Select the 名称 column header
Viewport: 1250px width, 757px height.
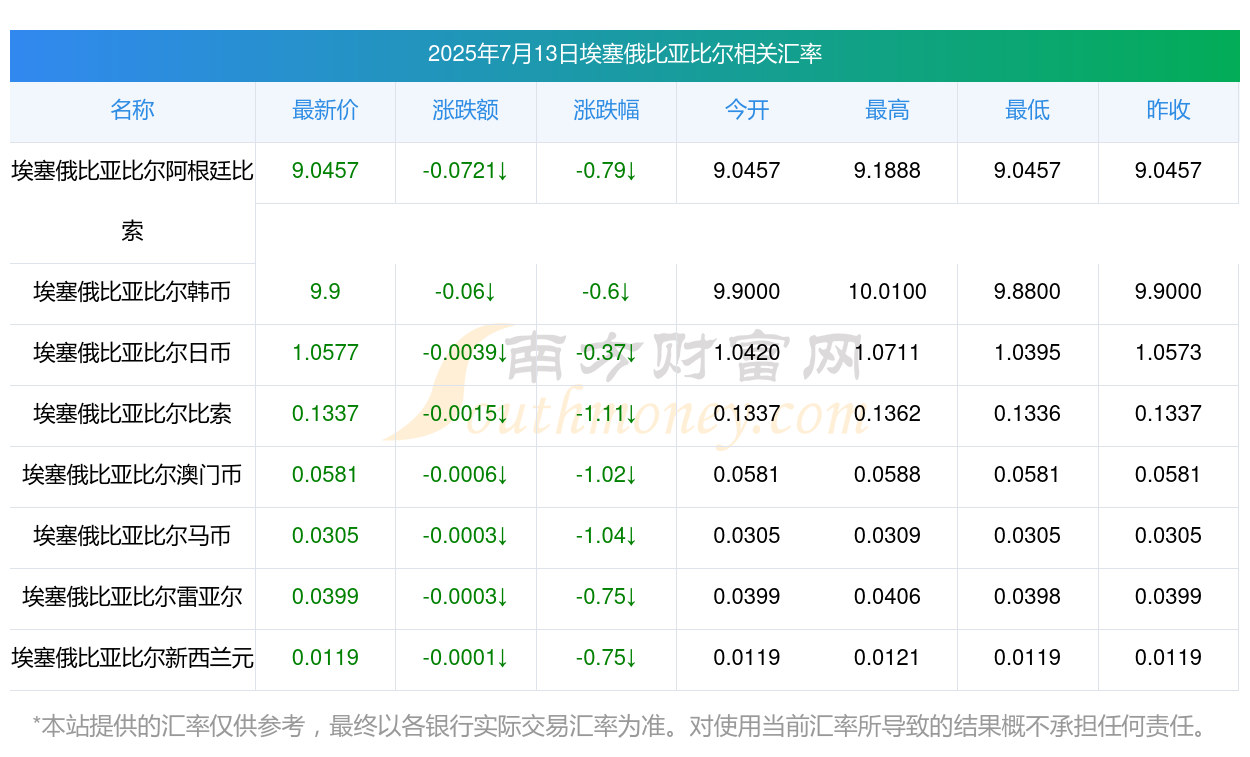[132, 110]
